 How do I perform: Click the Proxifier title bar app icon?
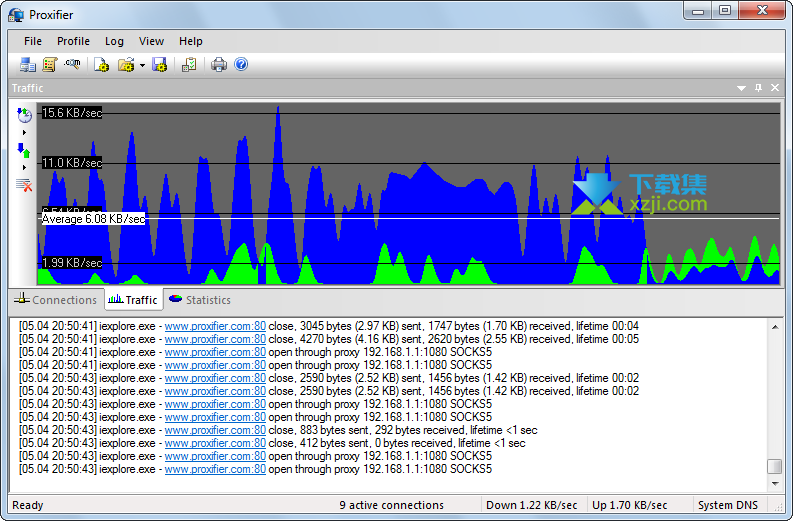pos(16,15)
